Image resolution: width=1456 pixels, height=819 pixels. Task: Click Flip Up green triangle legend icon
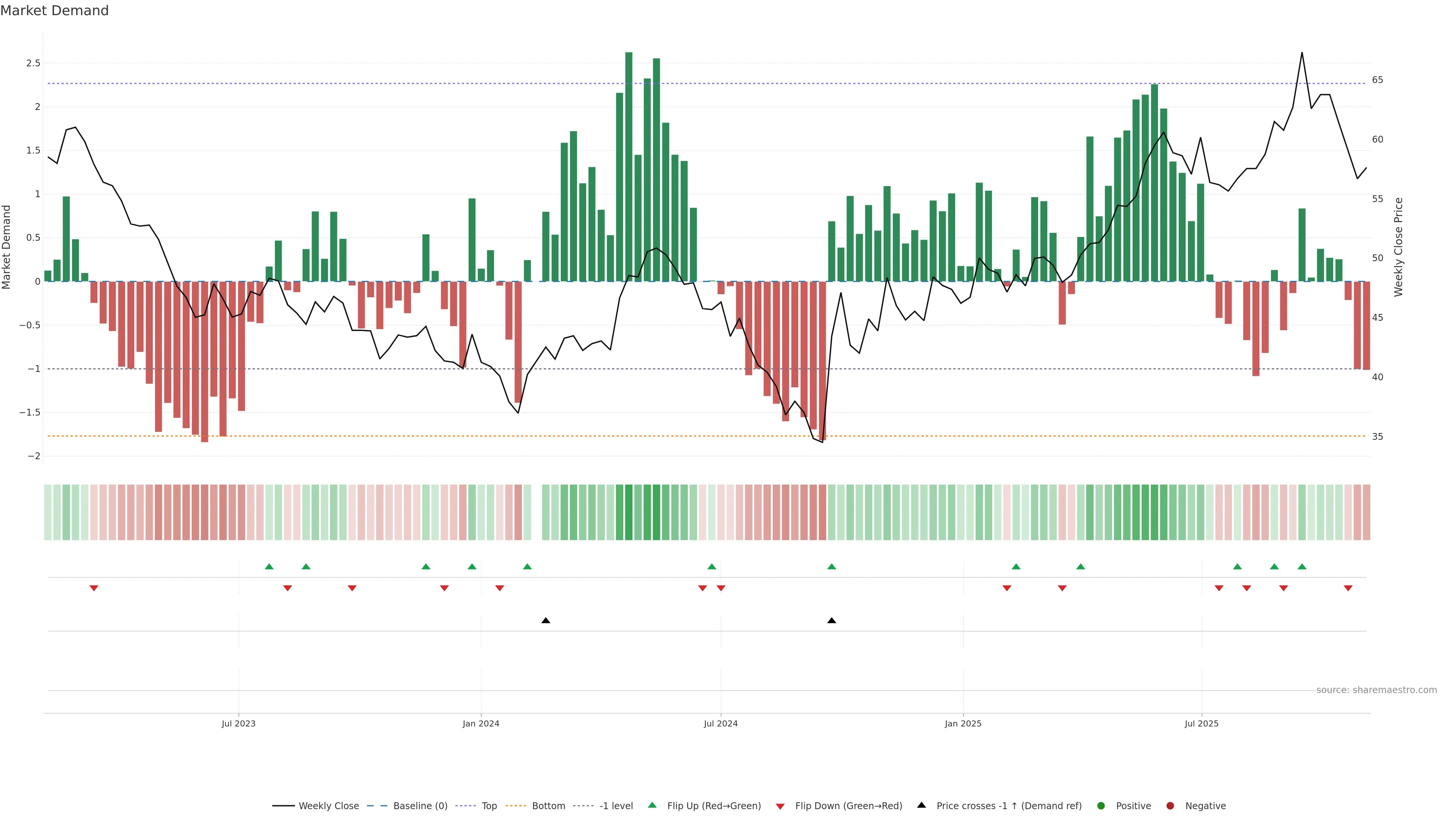coord(652,805)
